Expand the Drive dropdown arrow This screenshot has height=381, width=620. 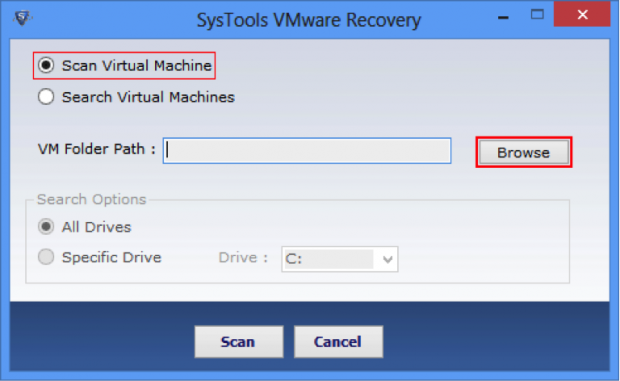388,259
